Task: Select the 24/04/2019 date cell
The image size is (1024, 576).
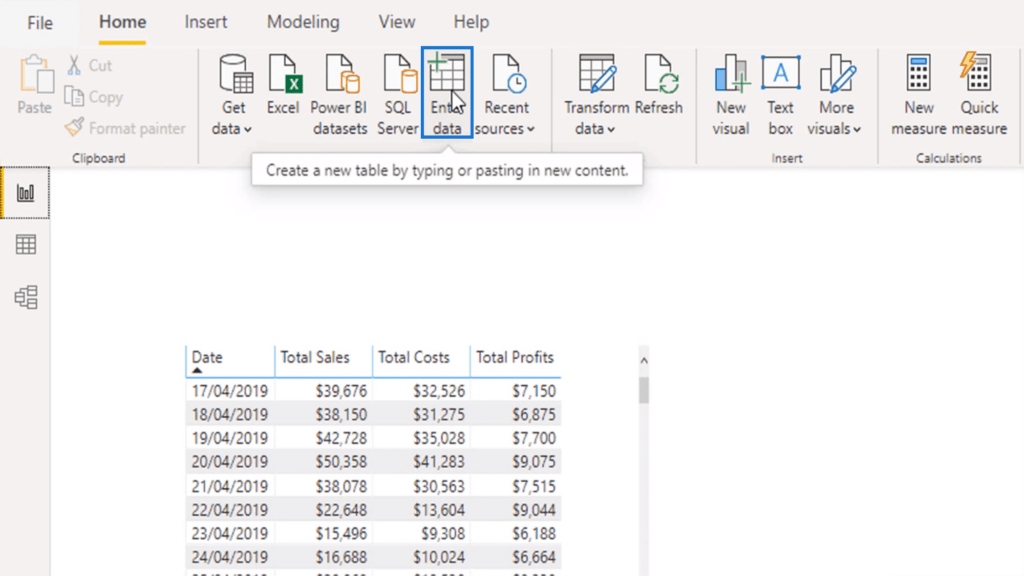Action: pos(230,557)
